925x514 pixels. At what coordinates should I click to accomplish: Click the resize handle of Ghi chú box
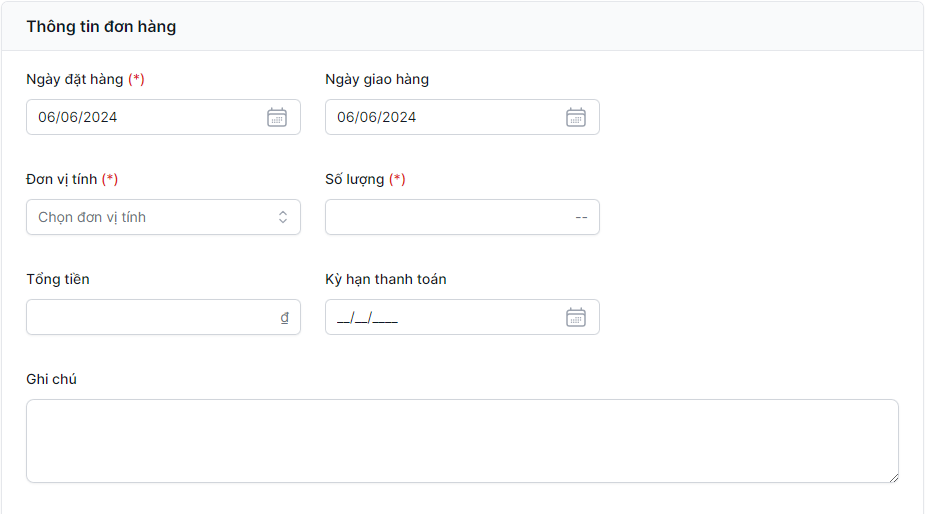(892, 477)
